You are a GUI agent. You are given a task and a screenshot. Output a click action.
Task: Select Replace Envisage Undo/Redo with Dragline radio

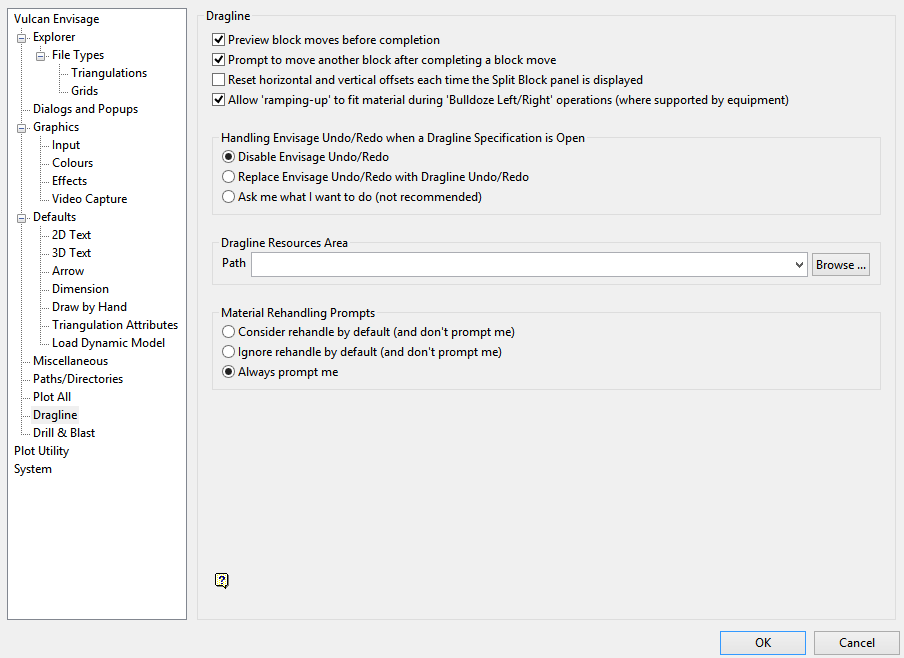point(229,177)
